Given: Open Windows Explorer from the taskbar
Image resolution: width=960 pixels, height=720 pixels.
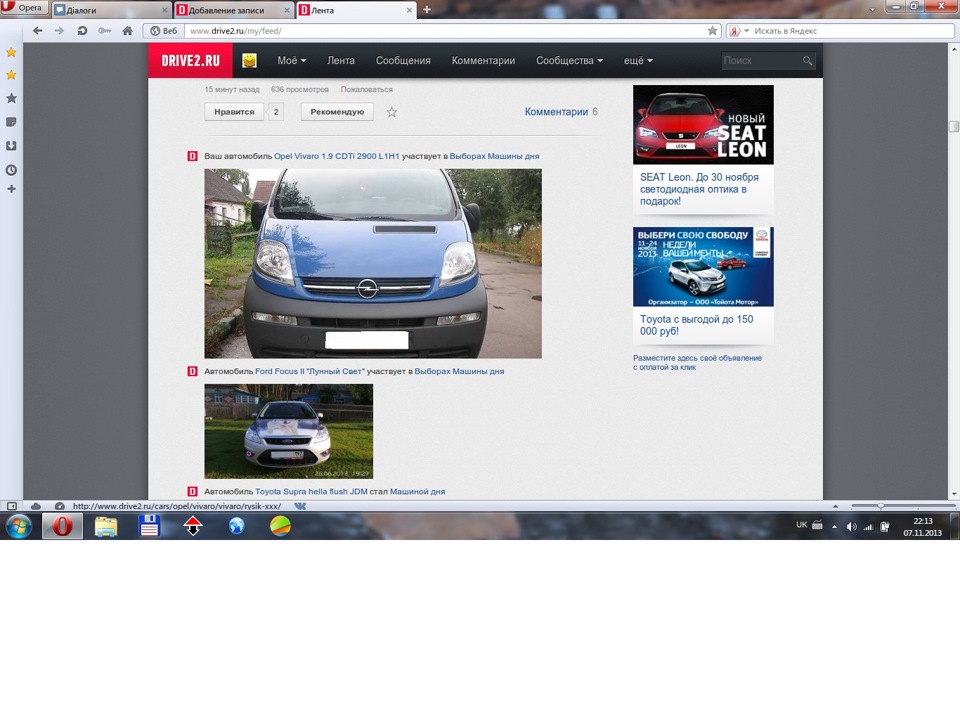Looking at the screenshot, I should [x=106, y=527].
